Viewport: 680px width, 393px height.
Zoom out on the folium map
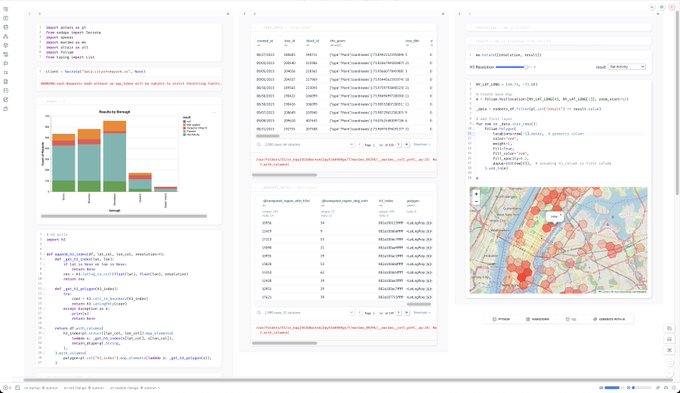[476, 201]
